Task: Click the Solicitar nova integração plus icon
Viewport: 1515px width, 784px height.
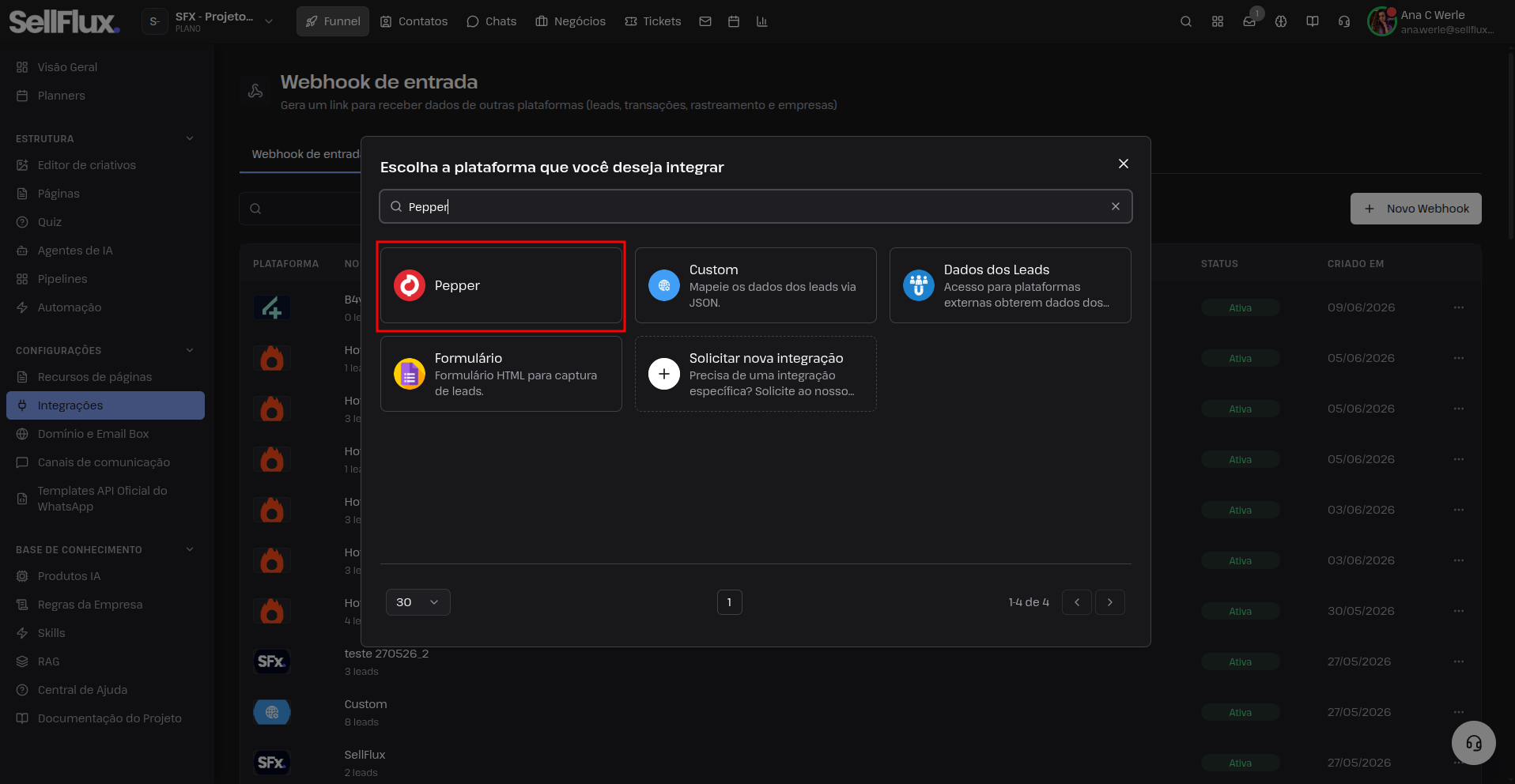Action: click(664, 374)
